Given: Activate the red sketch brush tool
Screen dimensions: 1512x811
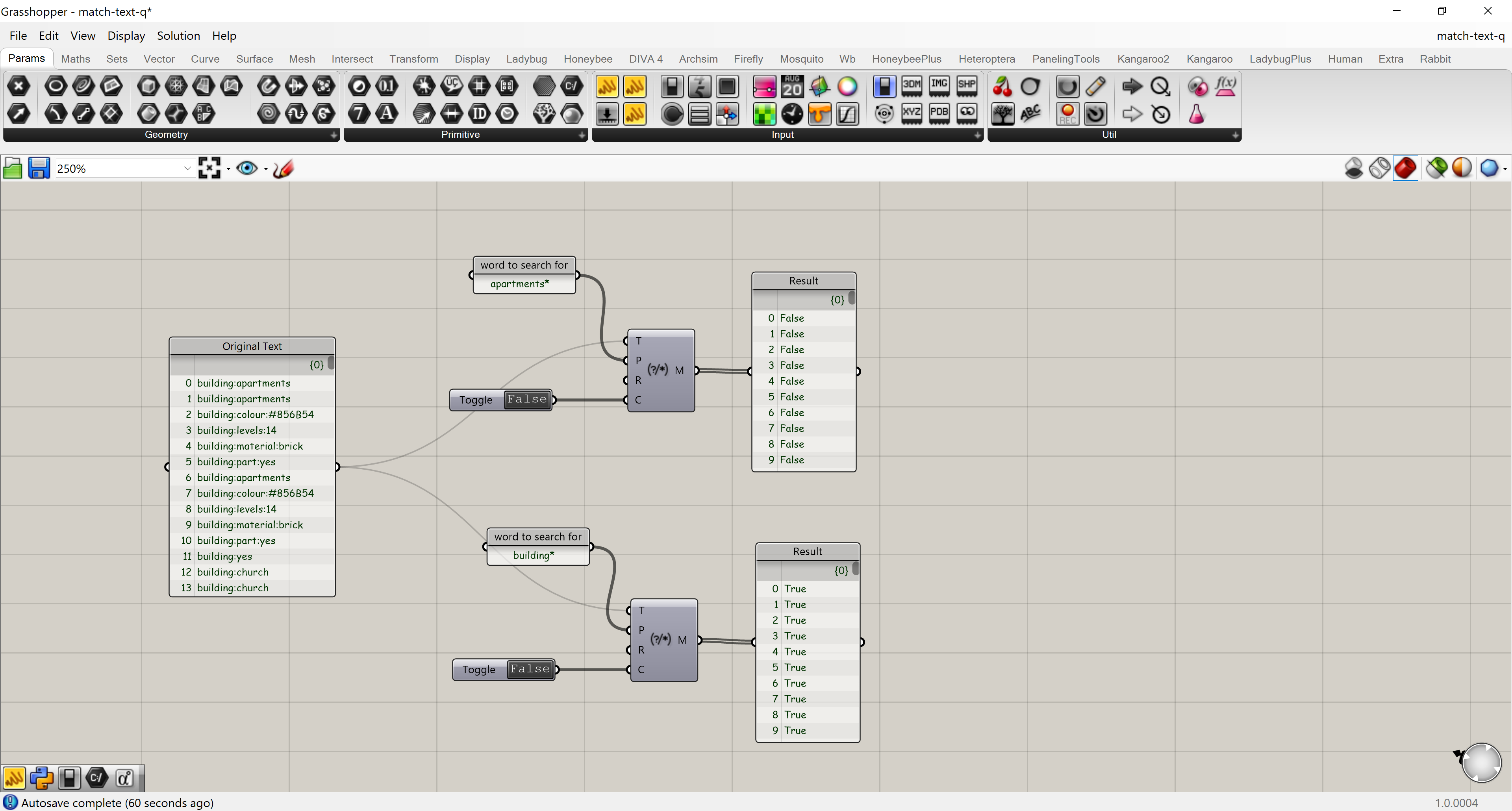Looking at the screenshot, I should 283,168.
